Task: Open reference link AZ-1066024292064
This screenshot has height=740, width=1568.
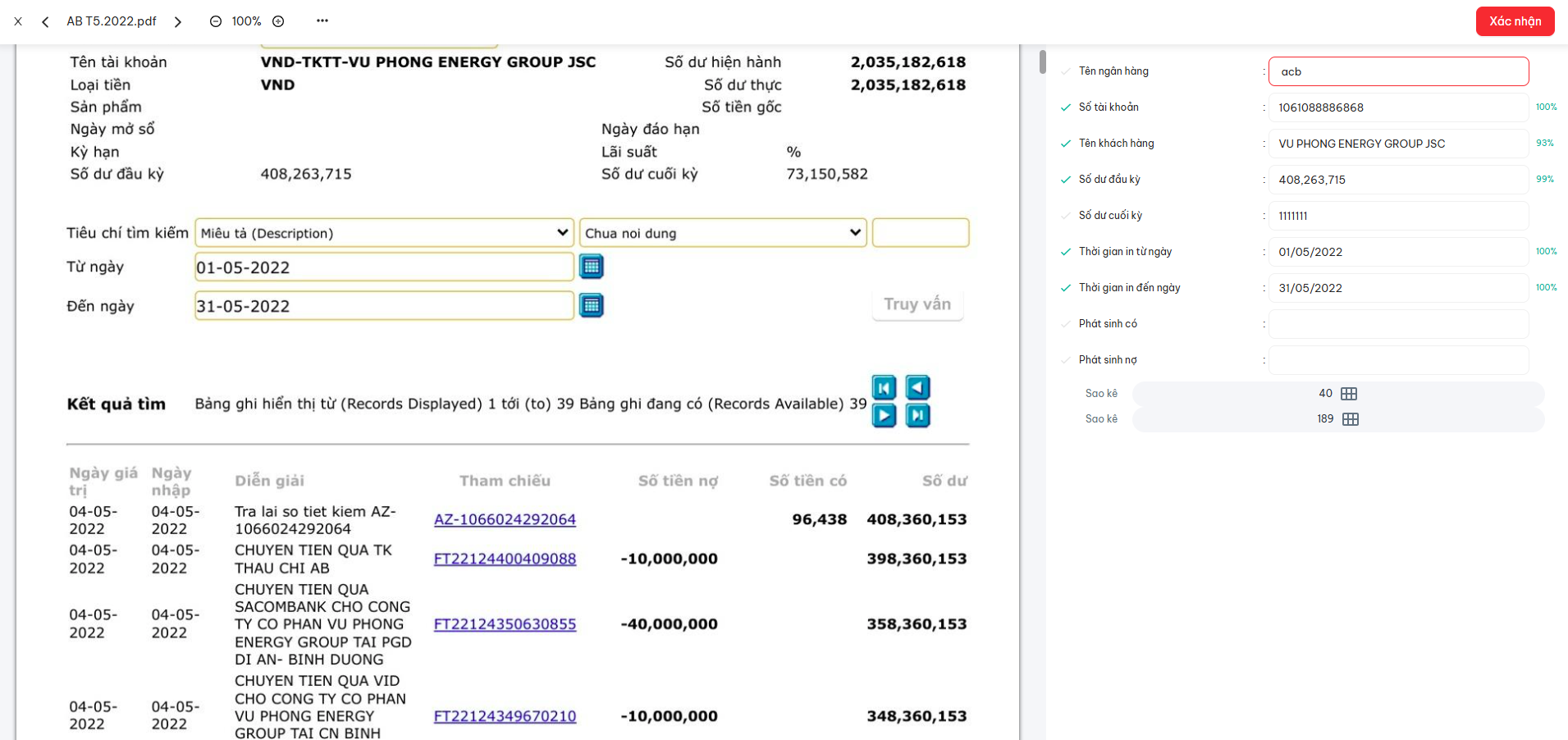Action: [505, 519]
